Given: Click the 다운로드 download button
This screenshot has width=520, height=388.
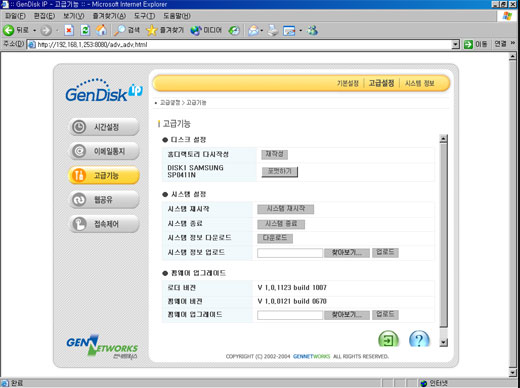Looking at the screenshot, I should point(275,238).
